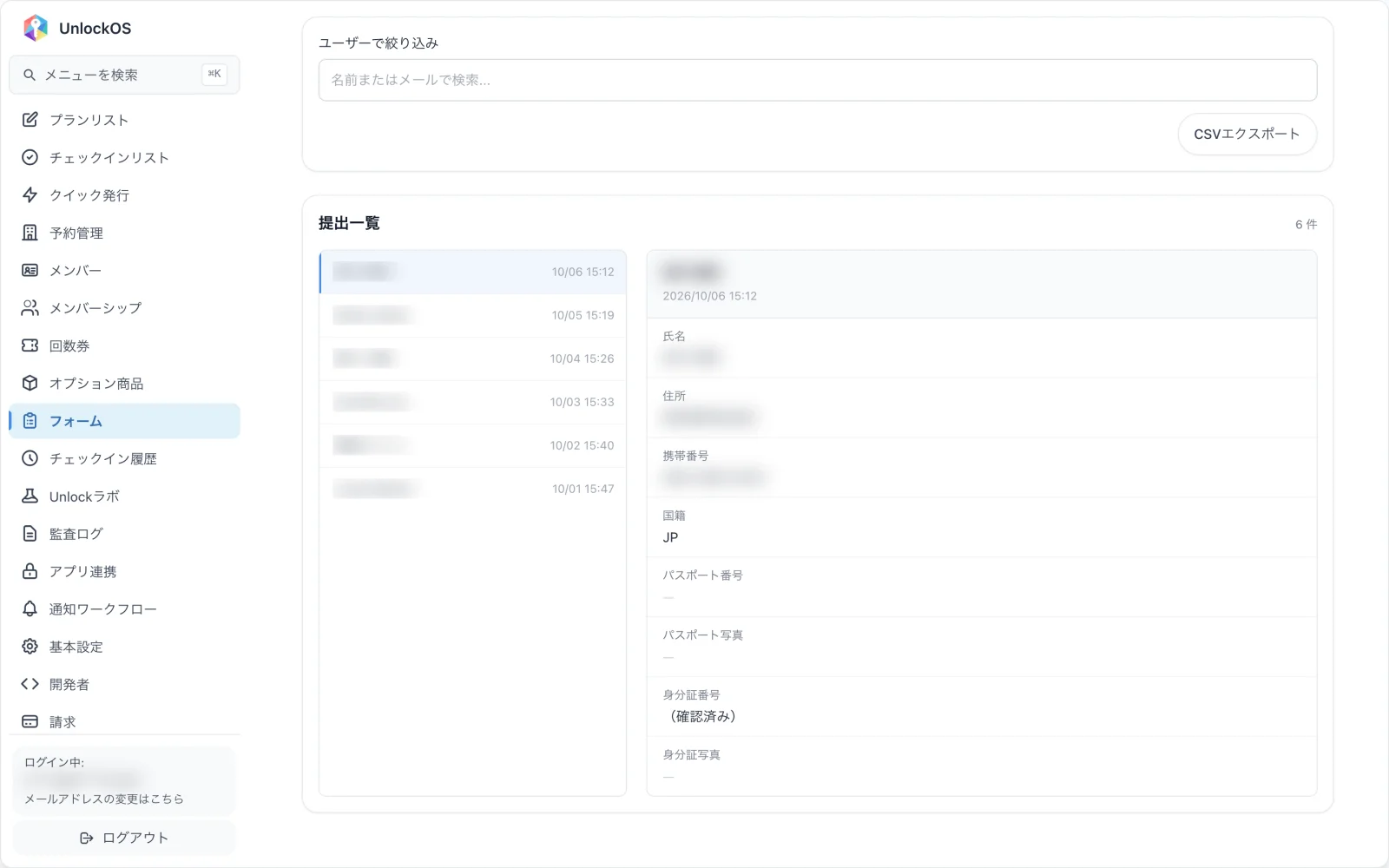Click the UnlockOS logo icon
This screenshot has height=868, width=1389.
(x=36, y=28)
